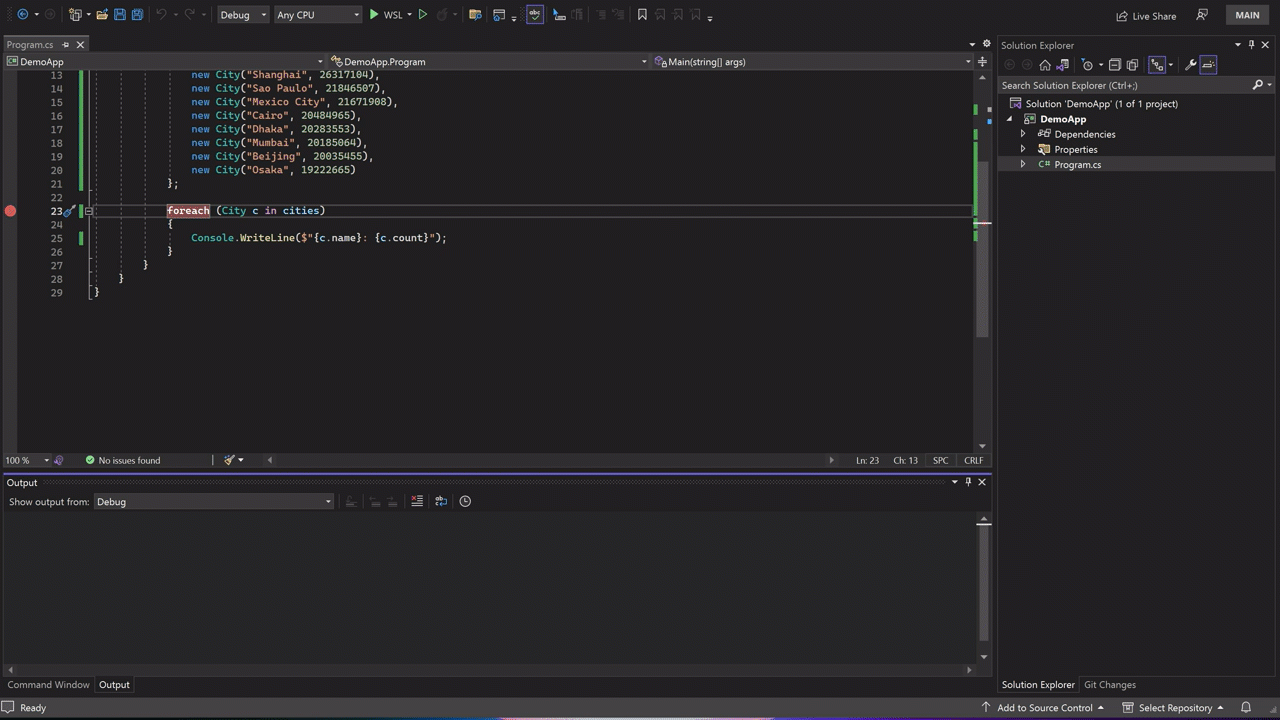This screenshot has height=720, width=1280.
Task: Select the Undo icon
Action: pyautogui.click(x=161, y=14)
